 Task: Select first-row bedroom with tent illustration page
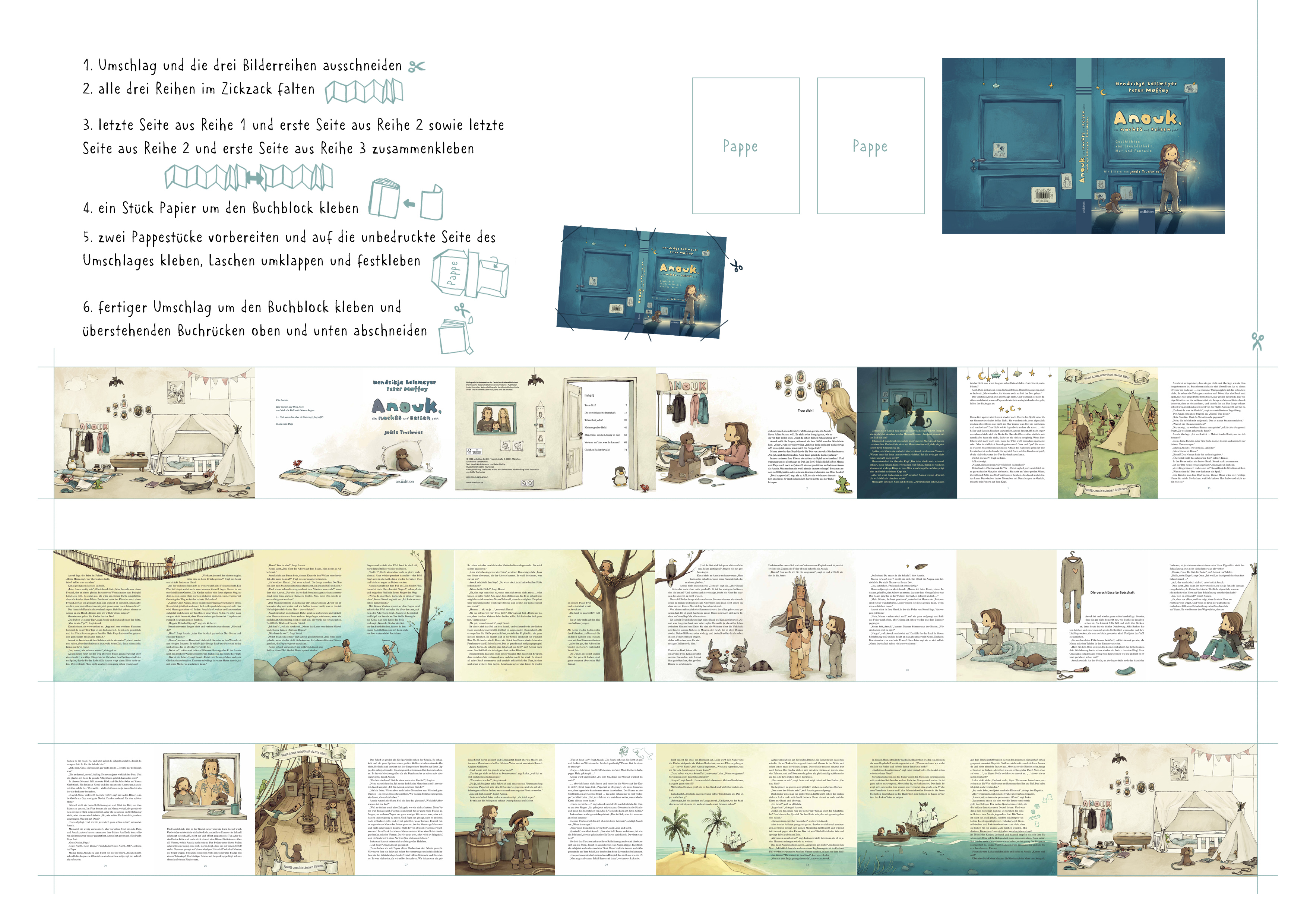tap(154, 433)
